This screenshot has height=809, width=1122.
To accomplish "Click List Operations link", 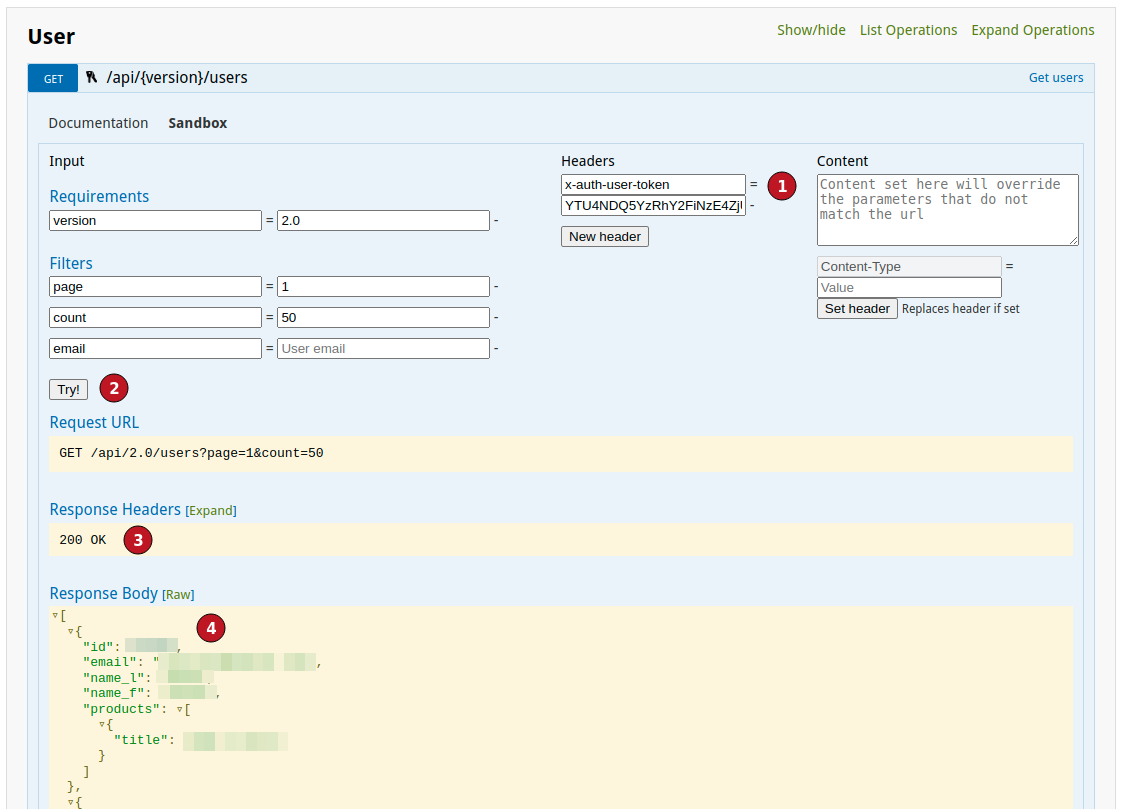I will pos(908,30).
